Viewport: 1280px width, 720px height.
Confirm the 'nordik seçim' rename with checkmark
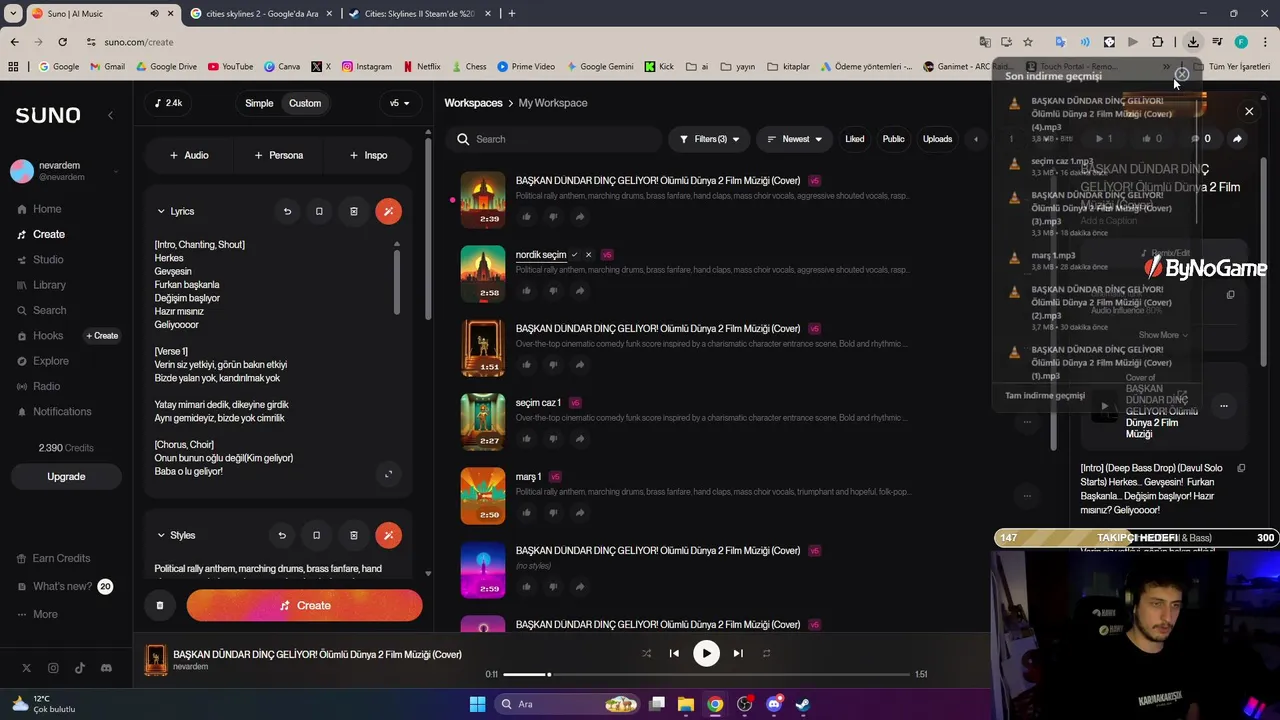[x=575, y=254]
